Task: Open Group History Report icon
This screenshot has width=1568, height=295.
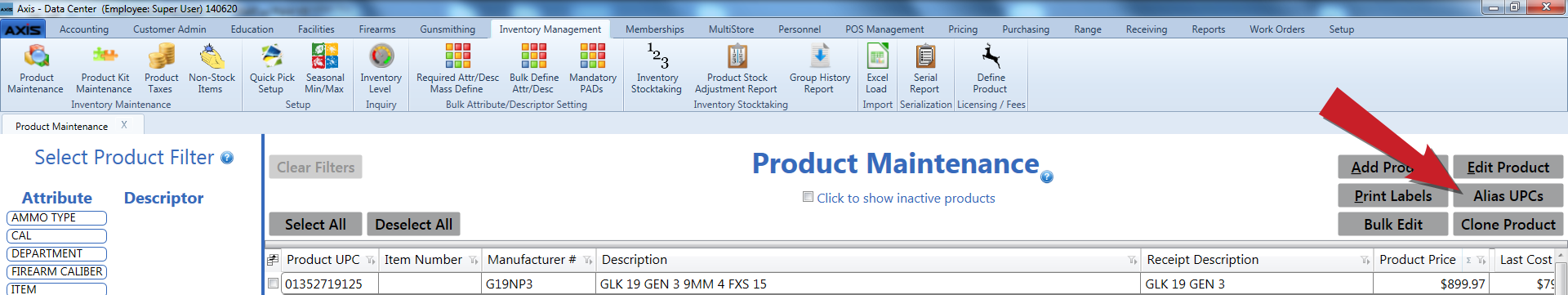Action: coord(819,69)
